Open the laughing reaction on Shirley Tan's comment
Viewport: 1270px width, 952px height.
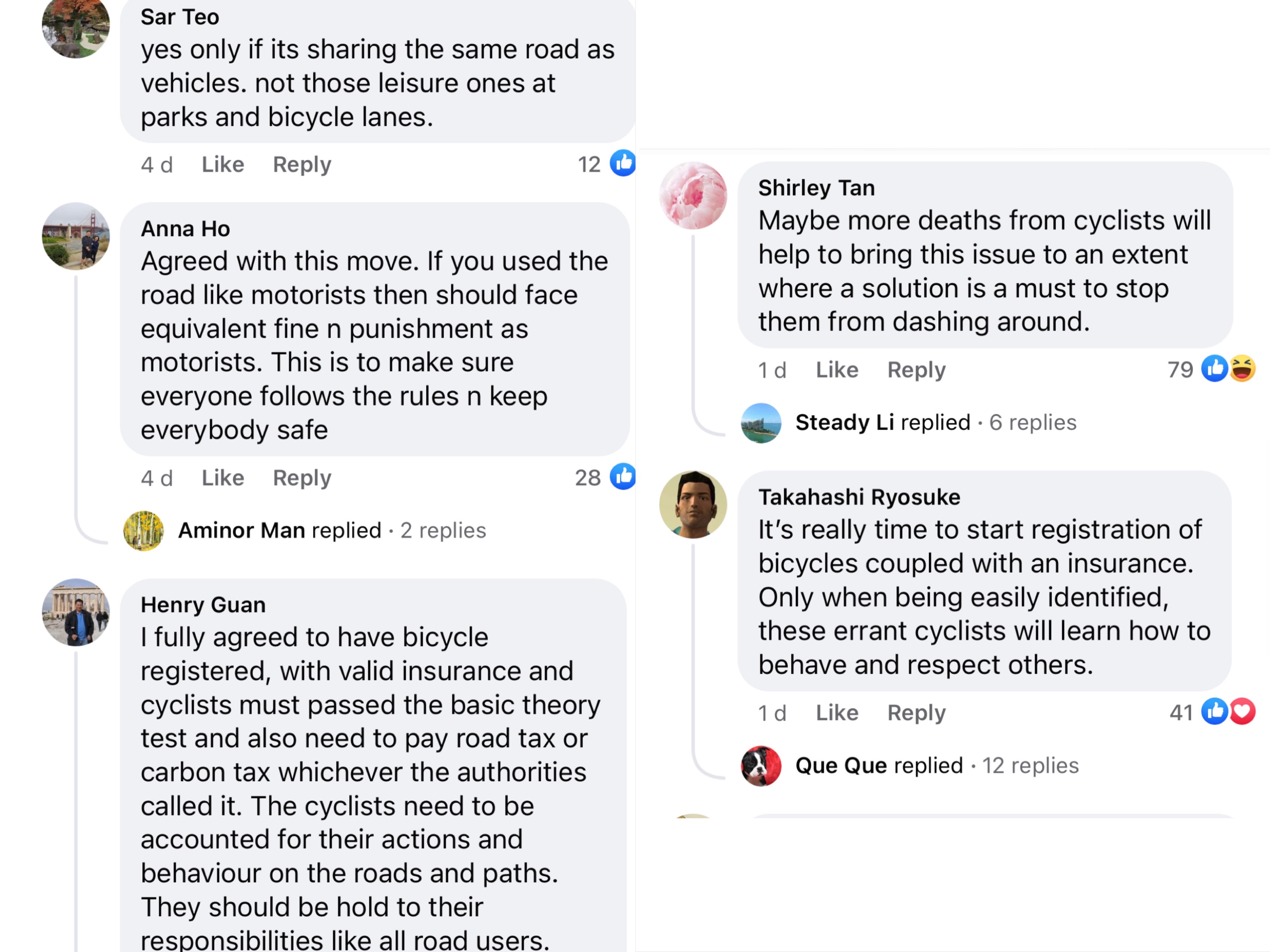[1243, 369]
